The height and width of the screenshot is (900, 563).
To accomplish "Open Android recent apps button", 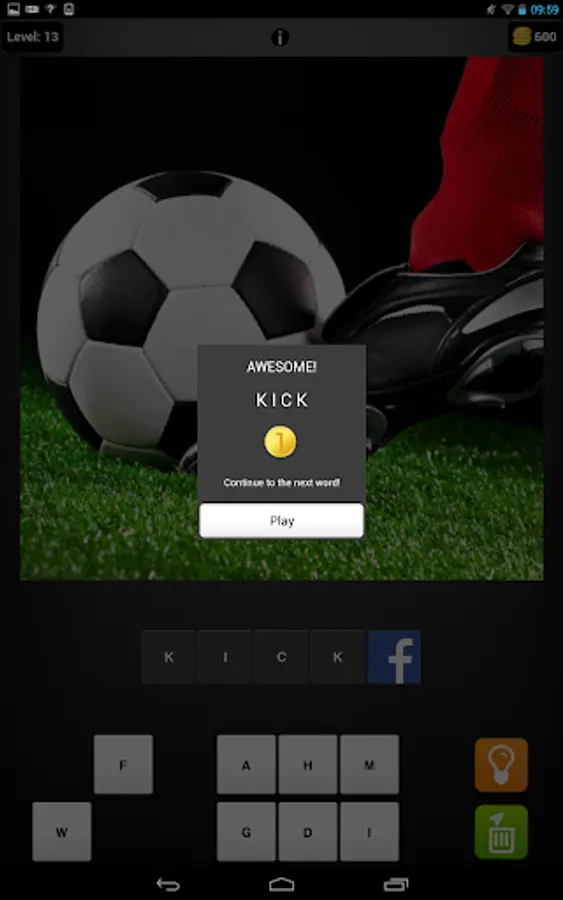I will 395,885.
